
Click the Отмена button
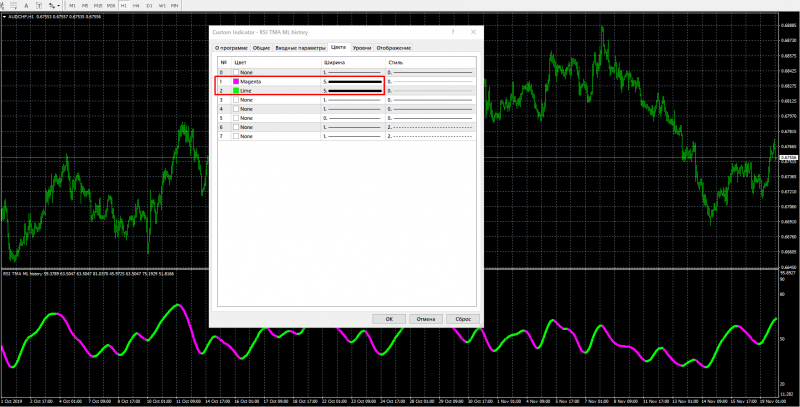click(426, 319)
